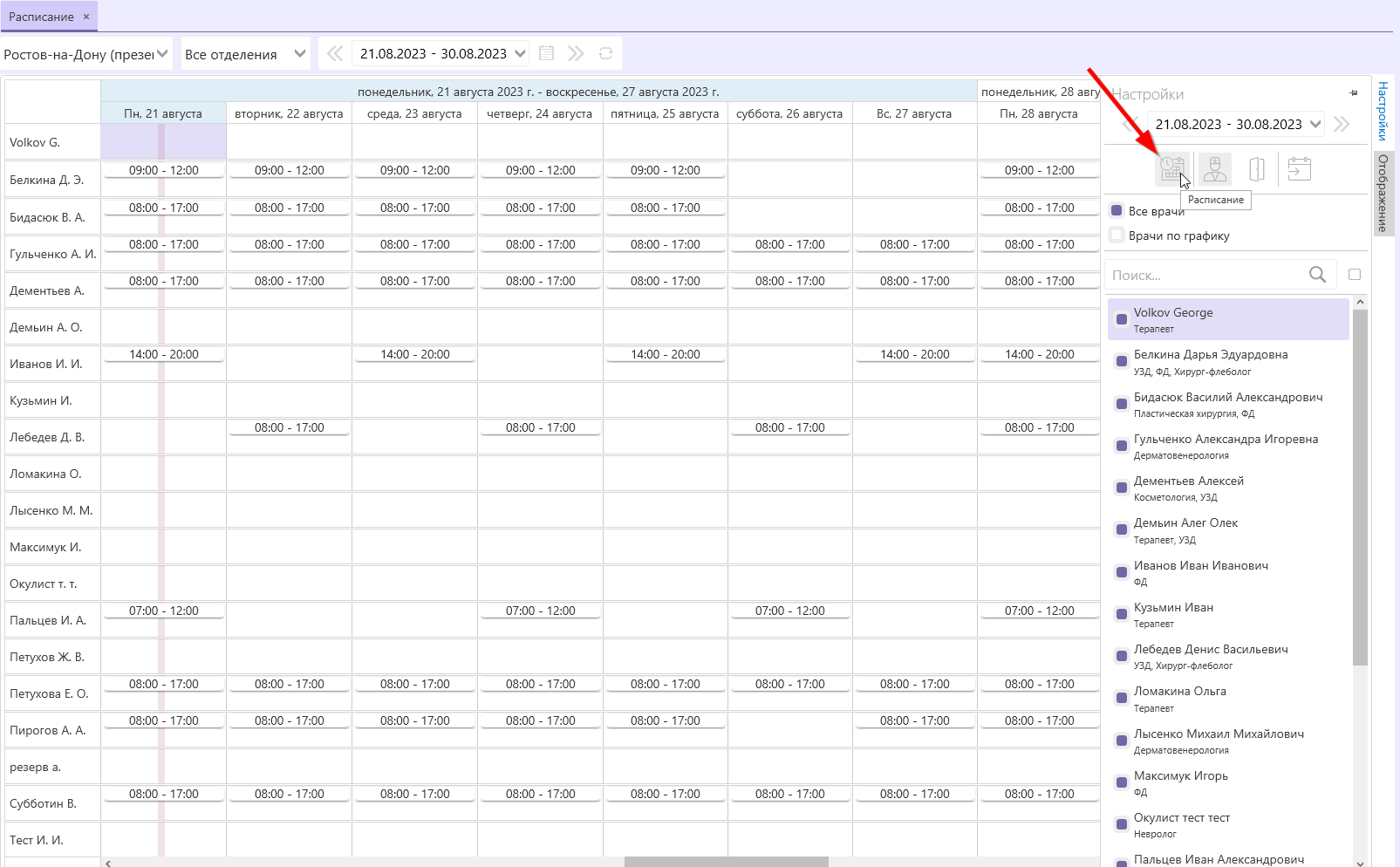The width and height of the screenshot is (1400, 867).
Task: Toggle checkbox for Гульченко Александра Игоревна
Action: coord(1122,446)
